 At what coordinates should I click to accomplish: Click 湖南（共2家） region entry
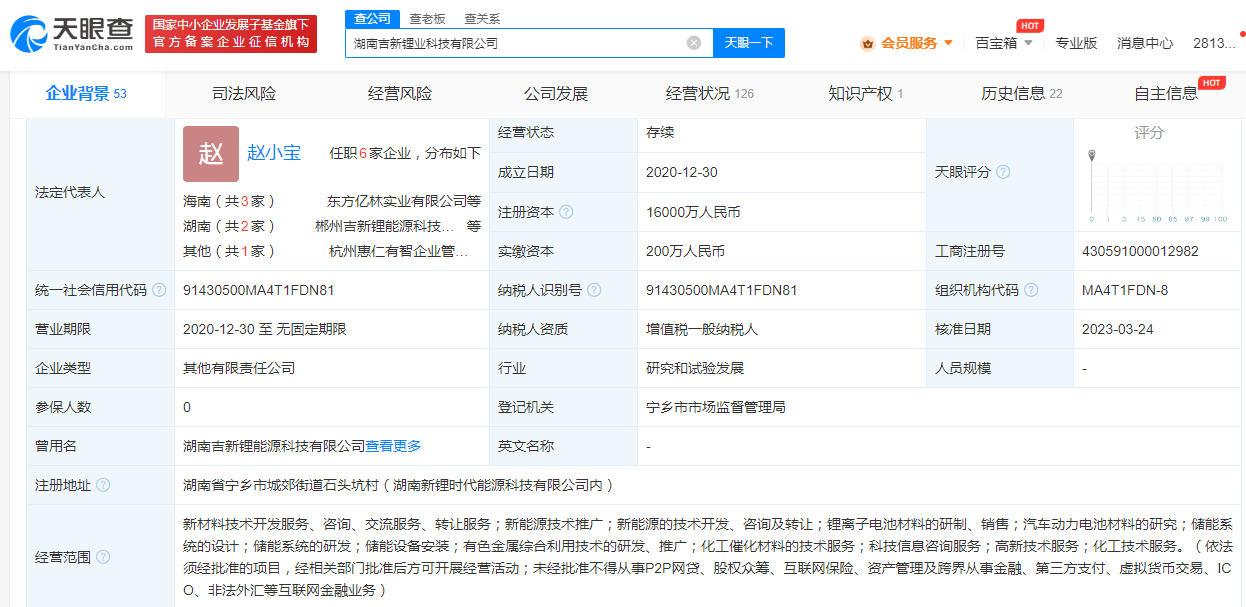pos(229,226)
